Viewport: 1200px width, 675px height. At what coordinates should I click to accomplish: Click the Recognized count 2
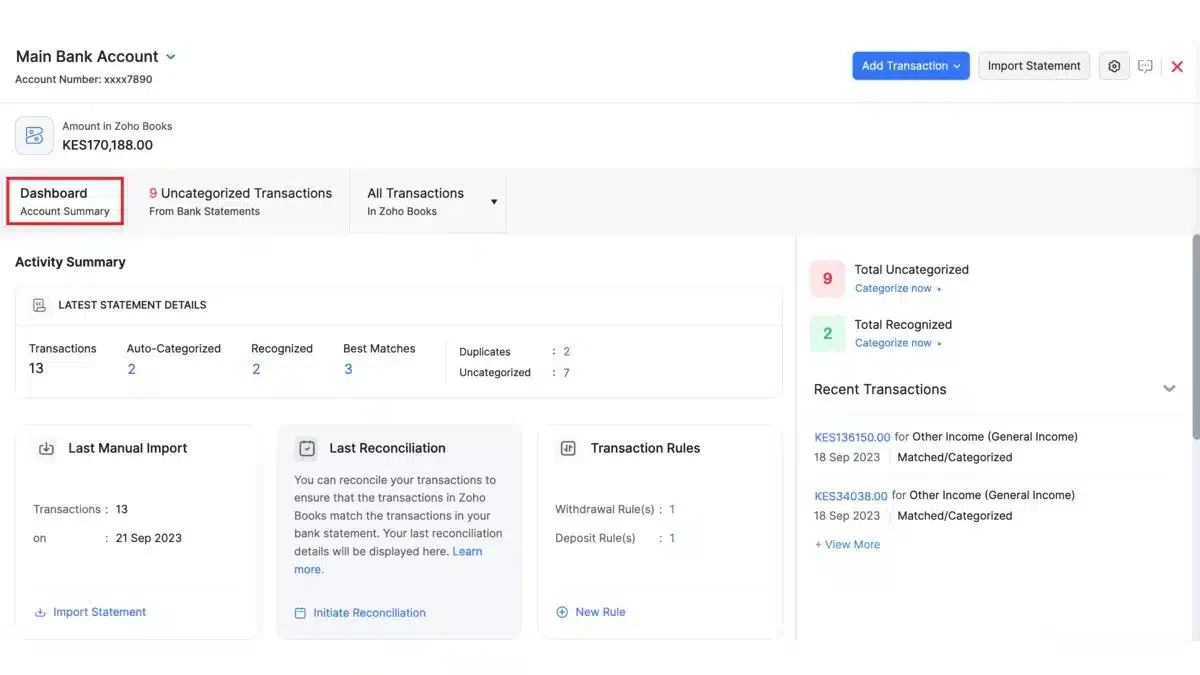click(256, 369)
